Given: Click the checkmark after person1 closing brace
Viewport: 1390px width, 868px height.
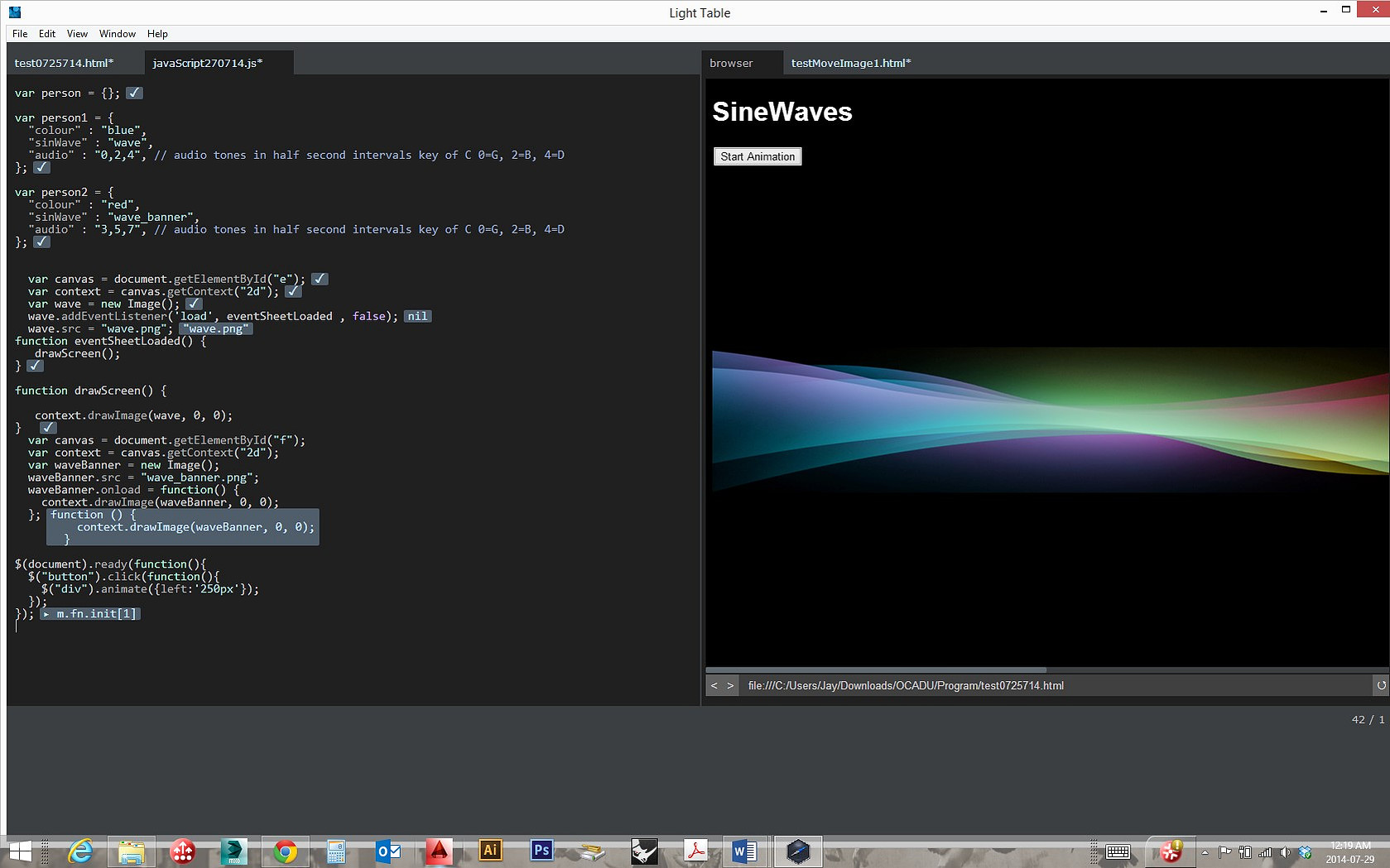Looking at the screenshot, I should click(x=41, y=167).
